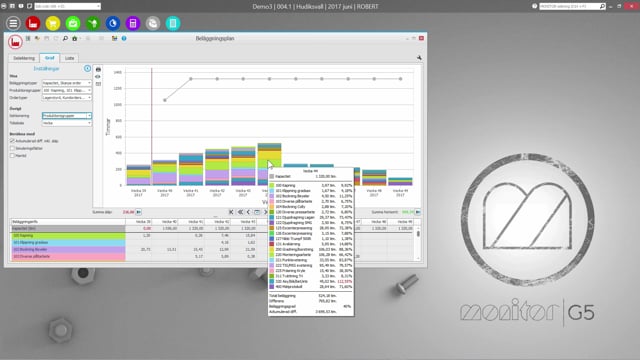
Task: Click the Vecka 43 column header in table
Action: 243,222
